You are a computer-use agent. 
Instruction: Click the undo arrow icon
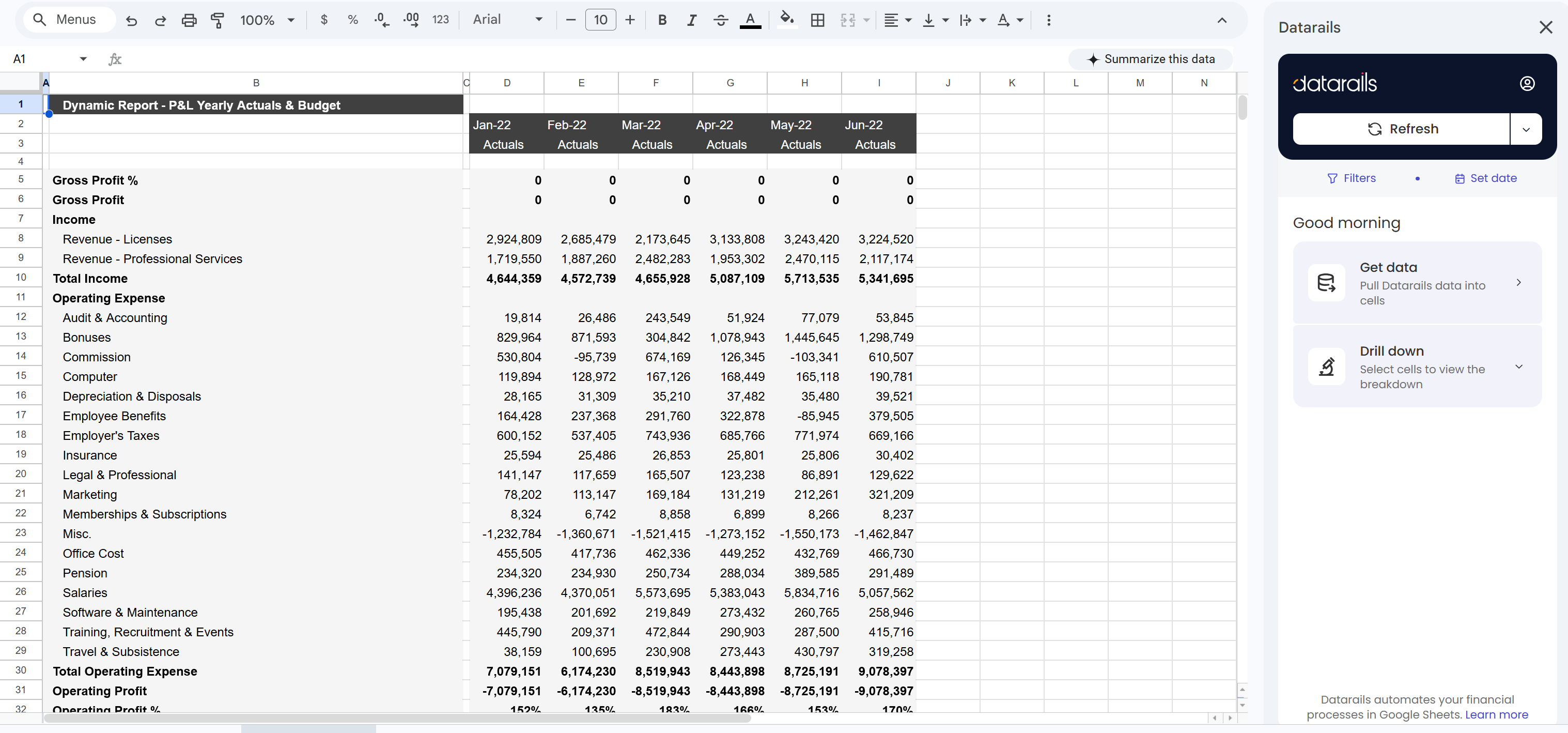pyautogui.click(x=131, y=20)
